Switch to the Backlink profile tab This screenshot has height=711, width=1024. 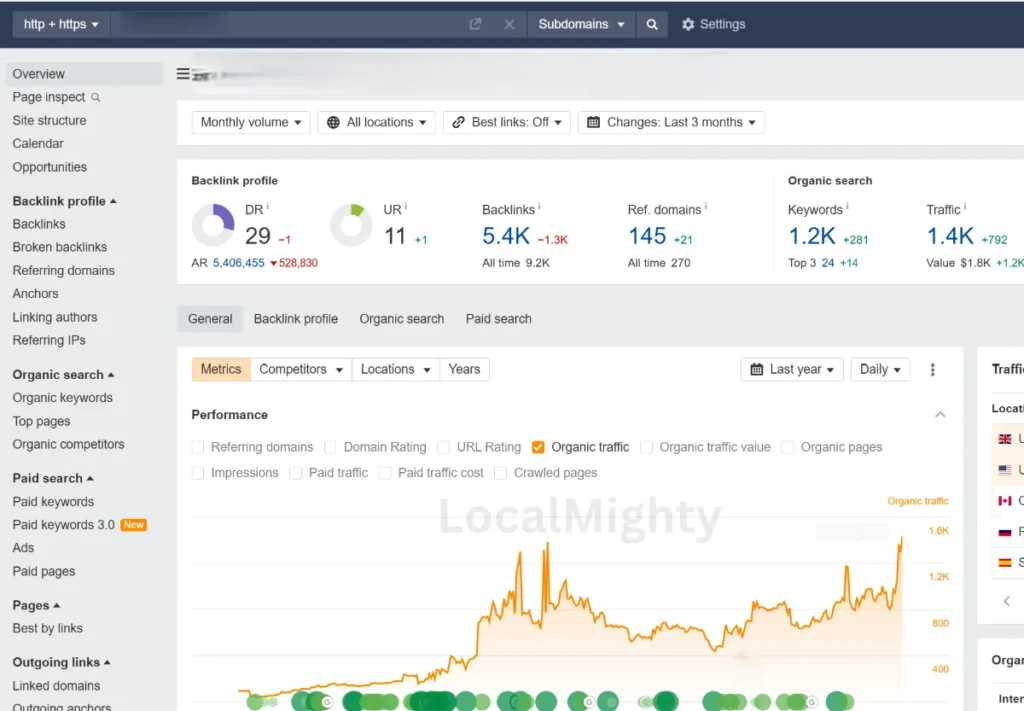pos(296,319)
